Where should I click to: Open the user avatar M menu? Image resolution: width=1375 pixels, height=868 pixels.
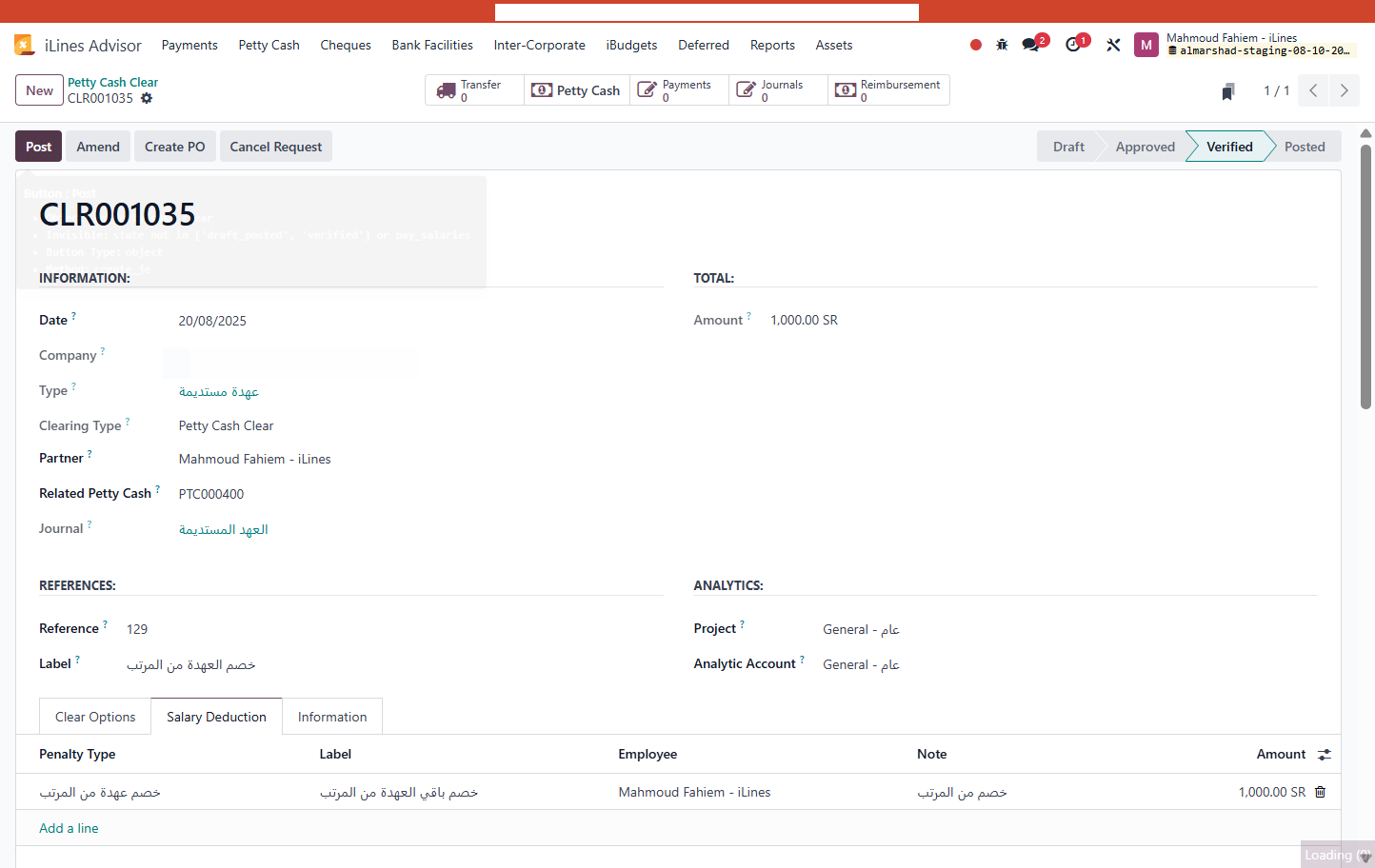[x=1146, y=45]
